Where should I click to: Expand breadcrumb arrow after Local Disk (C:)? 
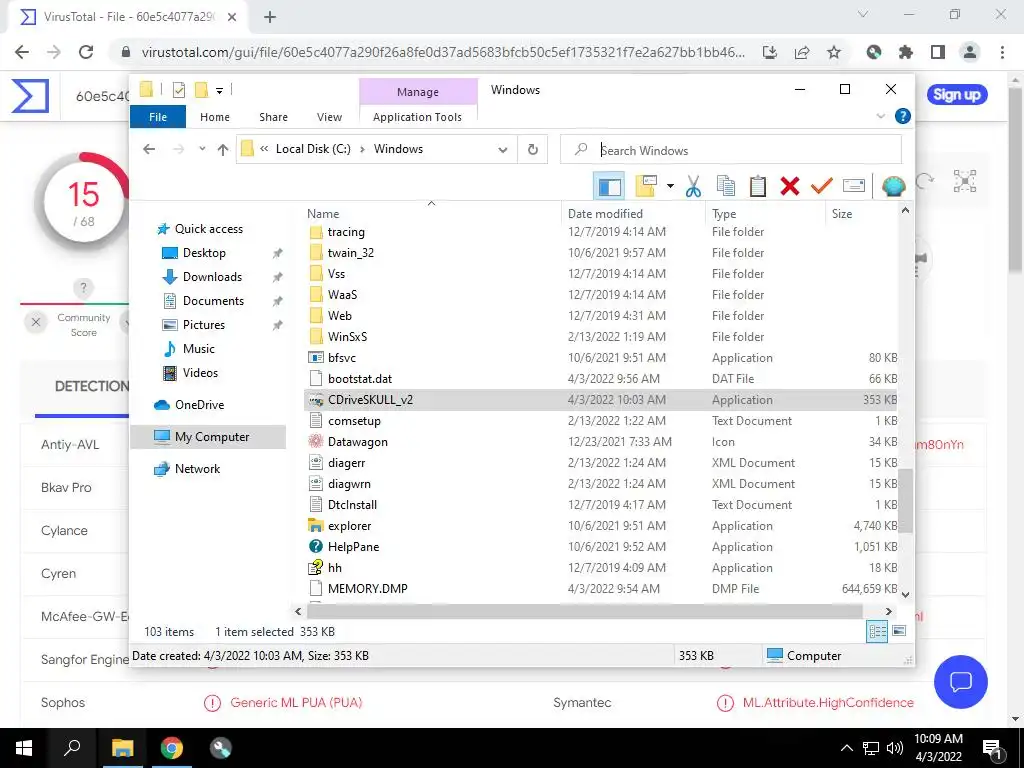coord(362,150)
